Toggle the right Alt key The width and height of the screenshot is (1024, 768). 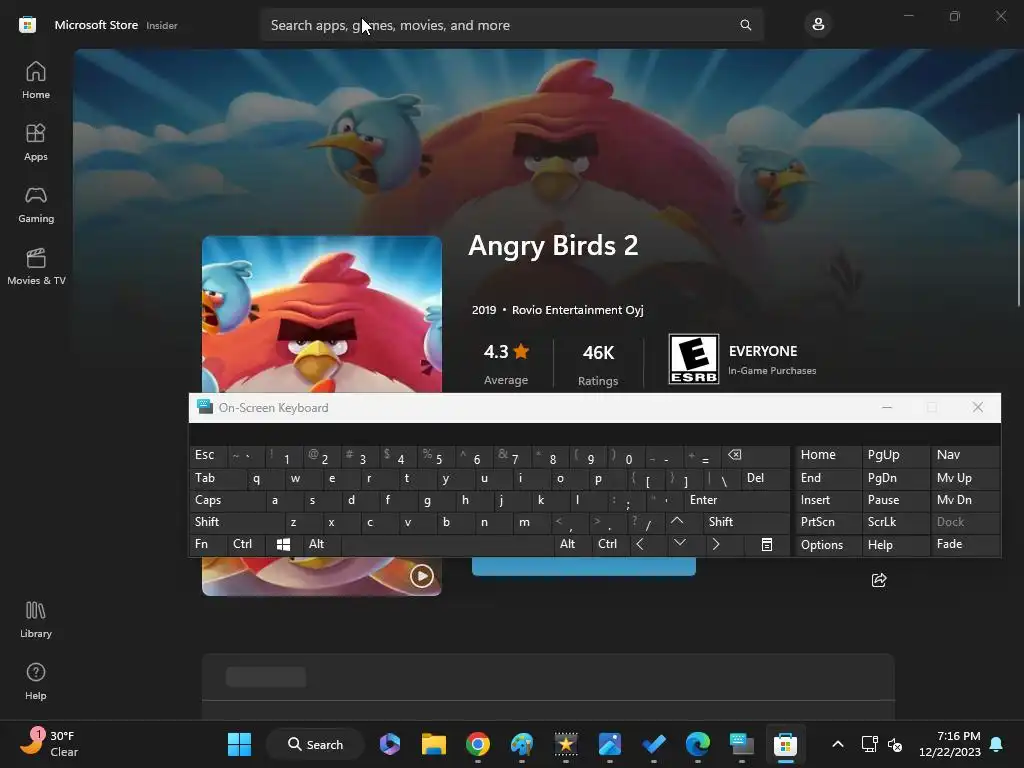(x=572, y=544)
